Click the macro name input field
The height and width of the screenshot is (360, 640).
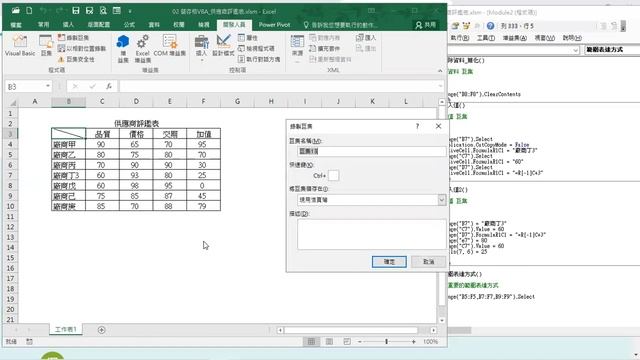371,151
